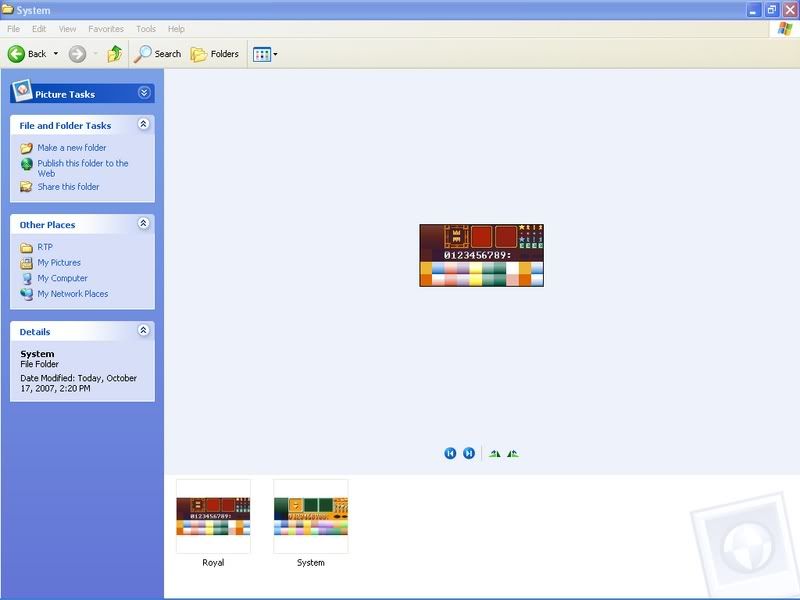Collapse the Other Places section

(x=143, y=224)
